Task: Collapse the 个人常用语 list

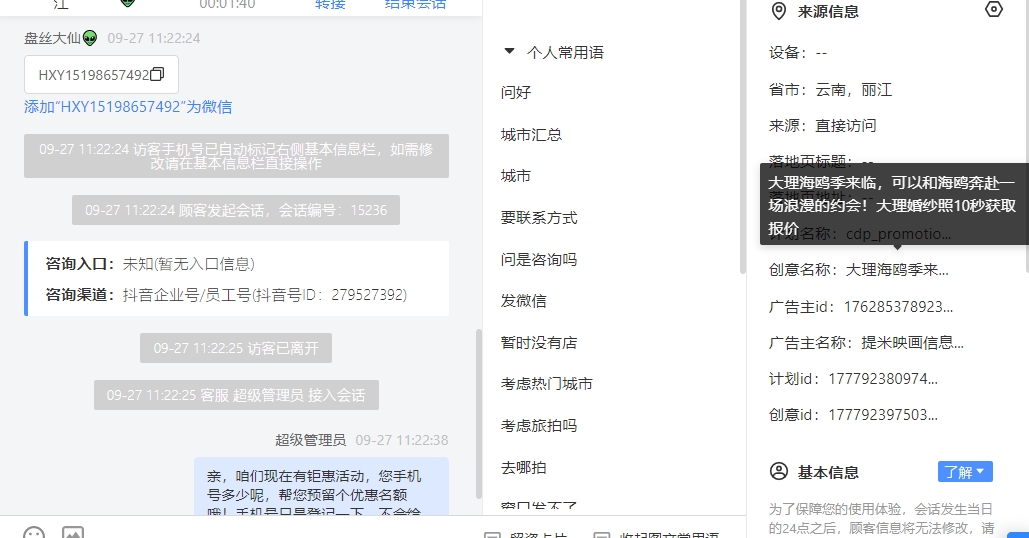Action: [x=509, y=51]
